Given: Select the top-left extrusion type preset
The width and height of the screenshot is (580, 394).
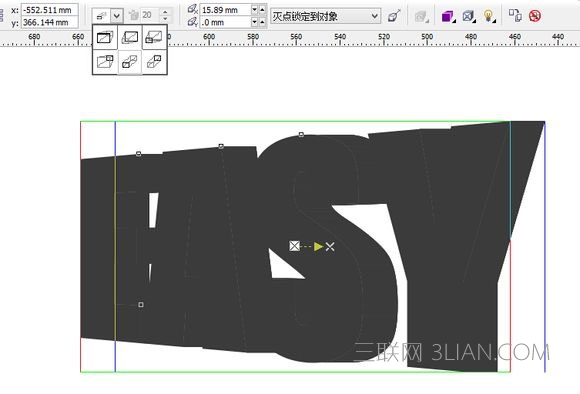Looking at the screenshot, I should click(x=105, y=37).
